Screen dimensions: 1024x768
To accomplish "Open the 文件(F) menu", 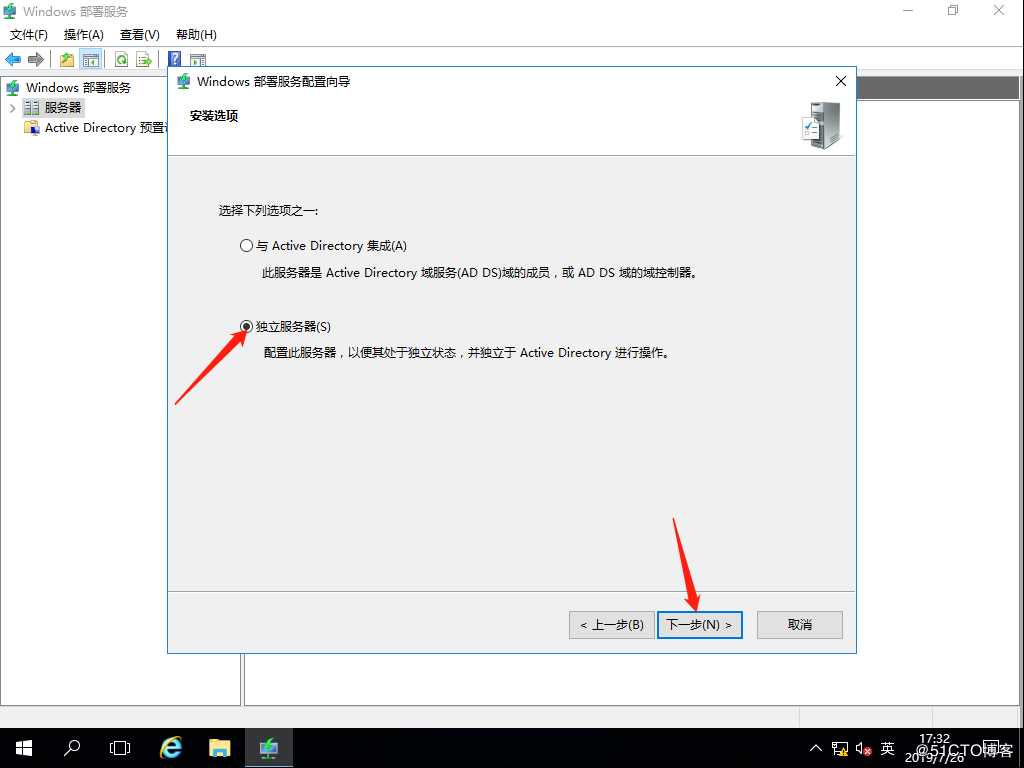I will pos(29,35).
